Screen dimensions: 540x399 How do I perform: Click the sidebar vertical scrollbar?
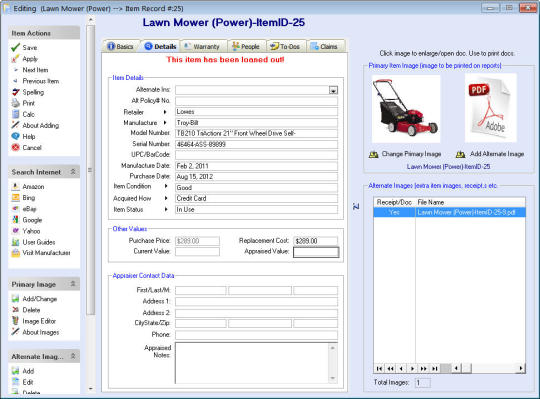[91, 169]
